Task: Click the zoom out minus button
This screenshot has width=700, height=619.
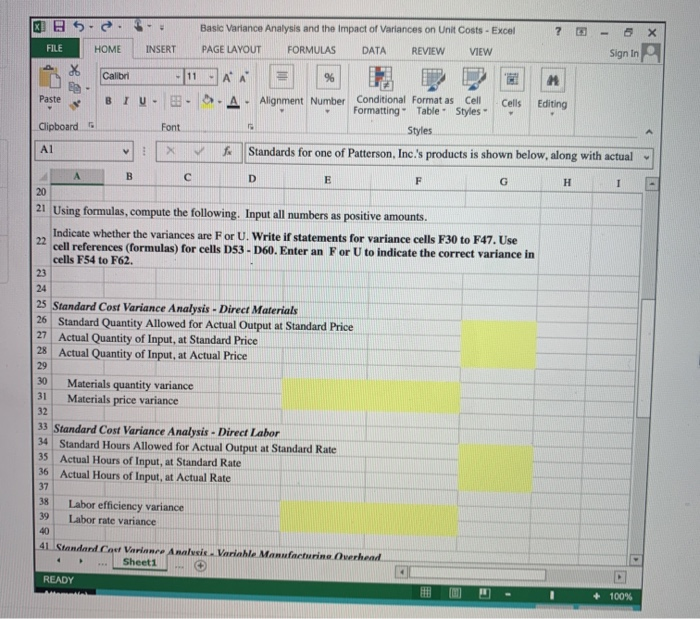Action: coord(508,594)
